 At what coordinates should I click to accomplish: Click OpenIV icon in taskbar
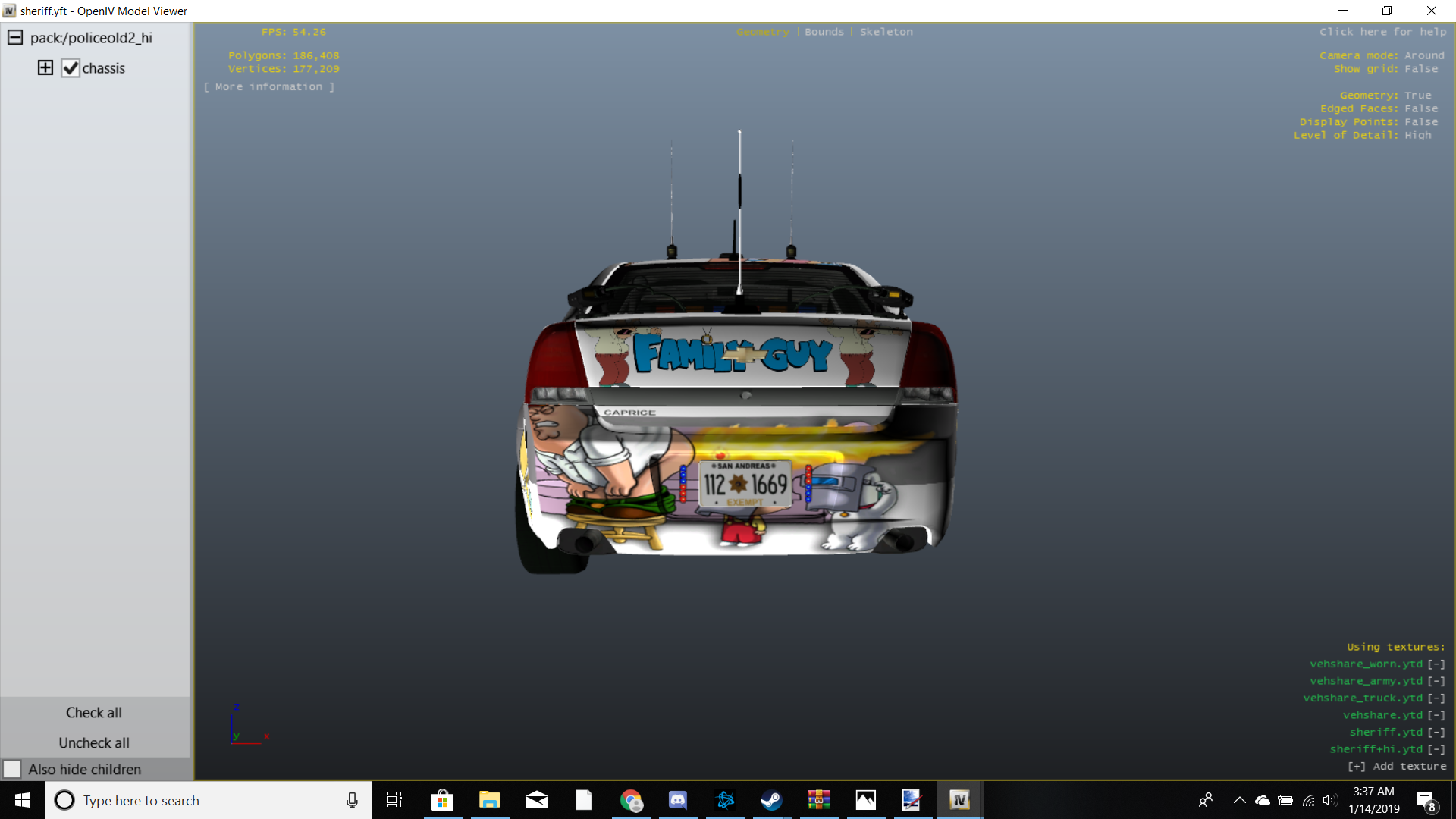pyautogui.click(x=959, y=800)
